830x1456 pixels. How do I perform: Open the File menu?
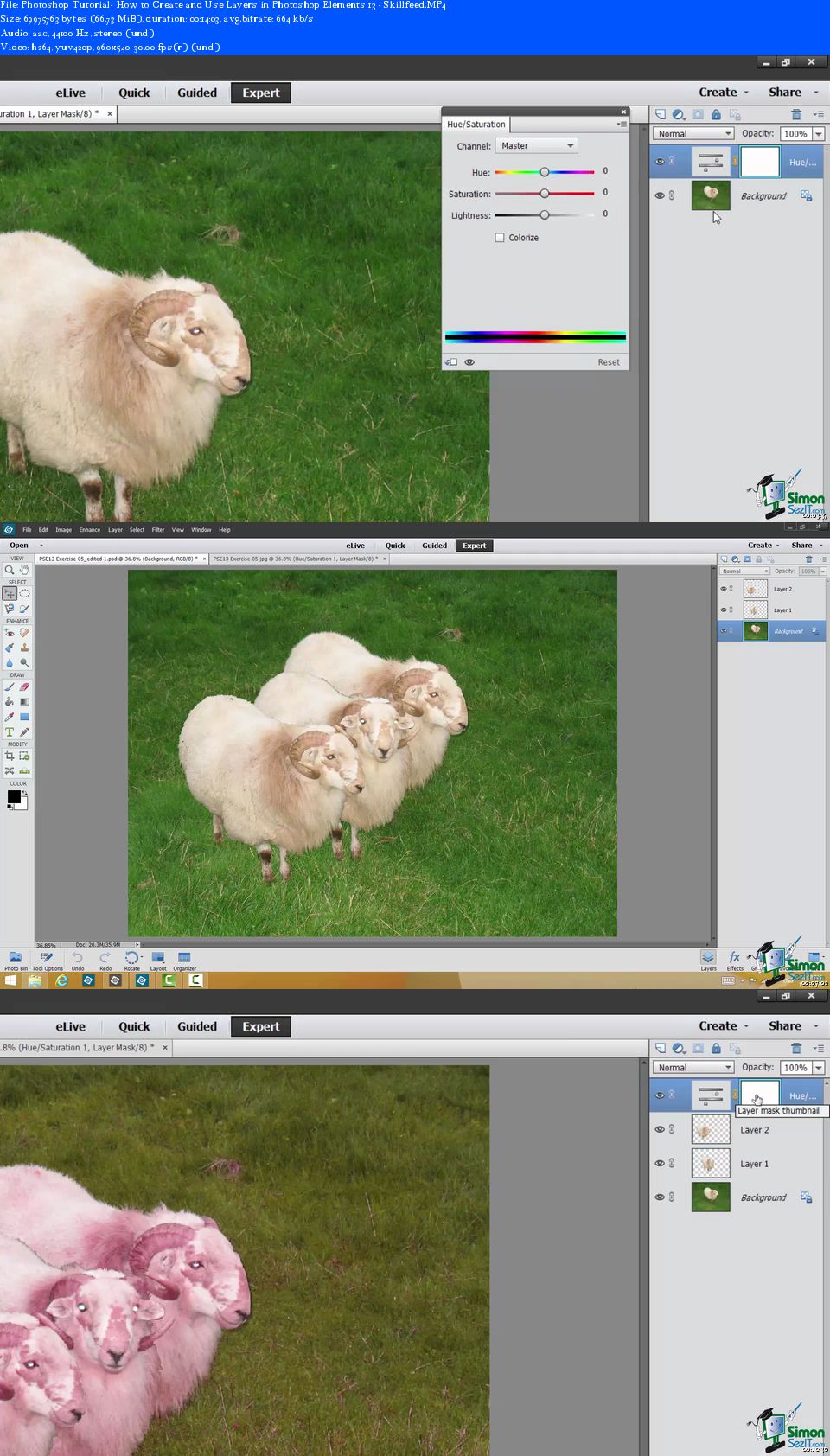pos(27,530)
